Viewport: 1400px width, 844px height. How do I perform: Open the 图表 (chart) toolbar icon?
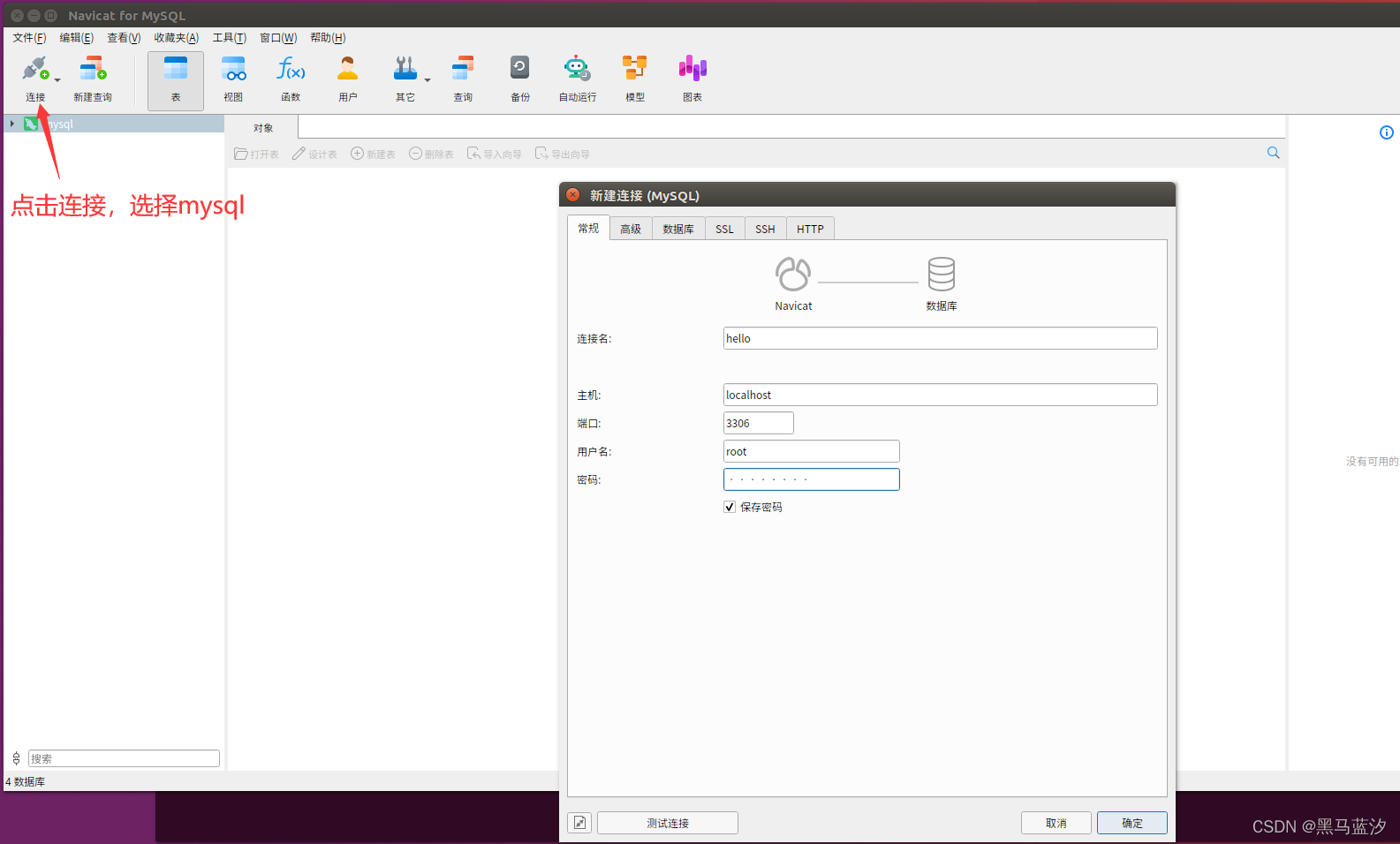(x=692, y=69)
